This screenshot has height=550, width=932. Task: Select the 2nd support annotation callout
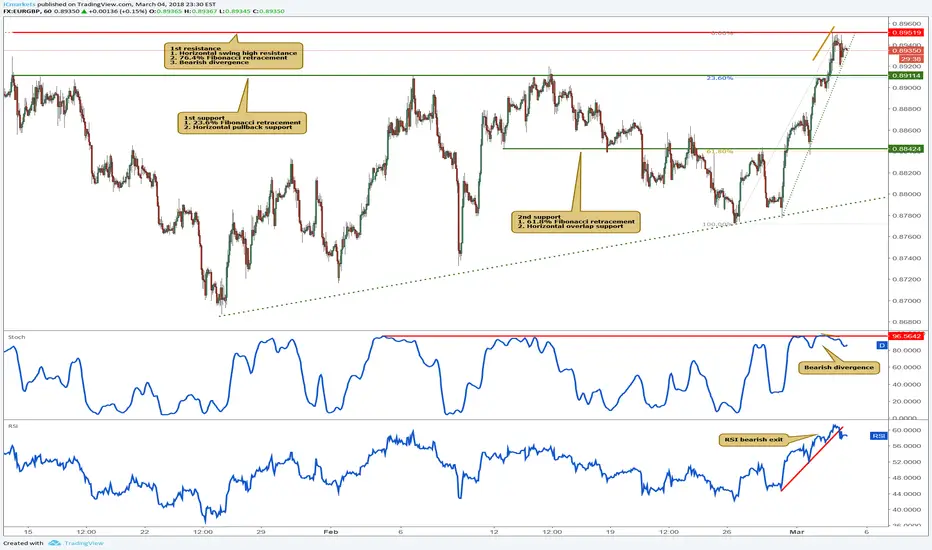(576, 221)
